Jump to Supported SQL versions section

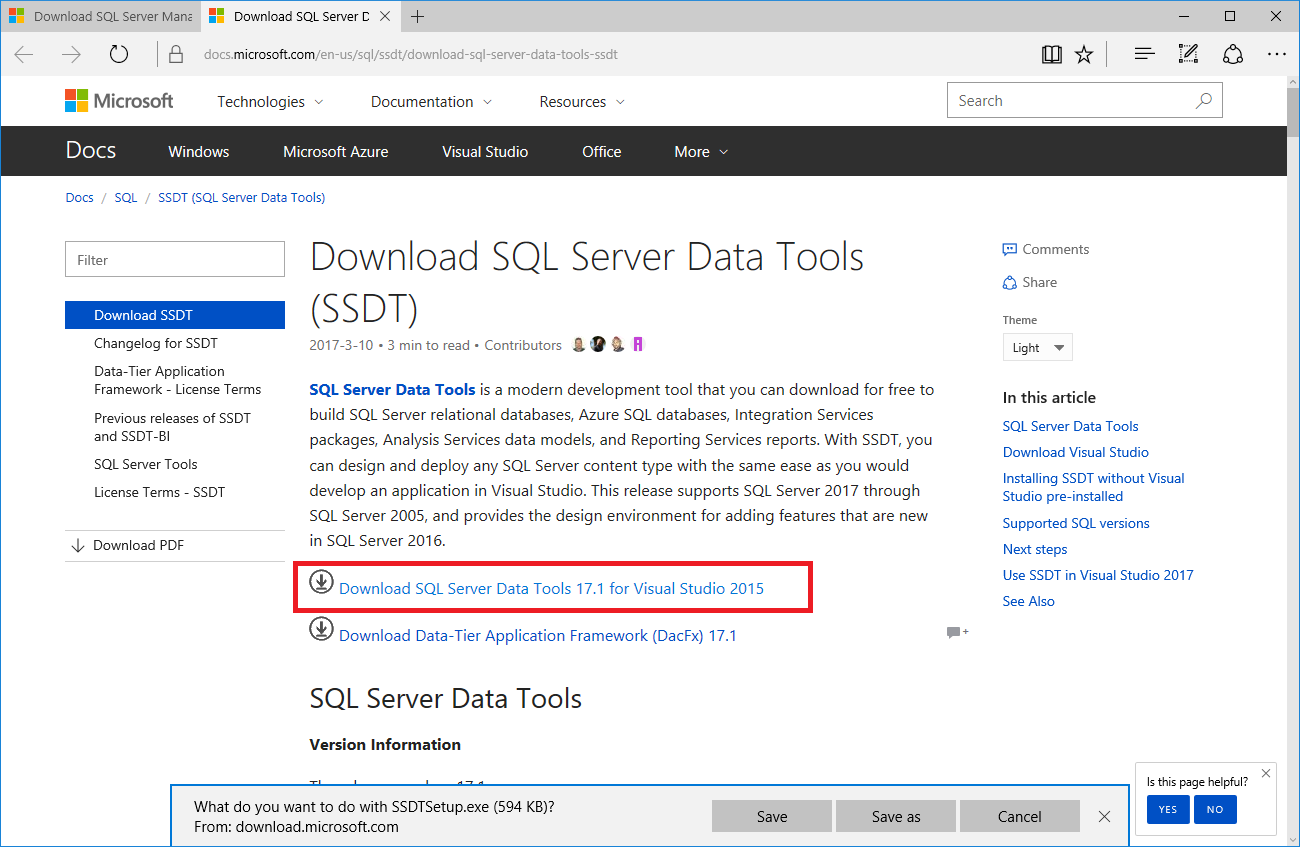1076,523
